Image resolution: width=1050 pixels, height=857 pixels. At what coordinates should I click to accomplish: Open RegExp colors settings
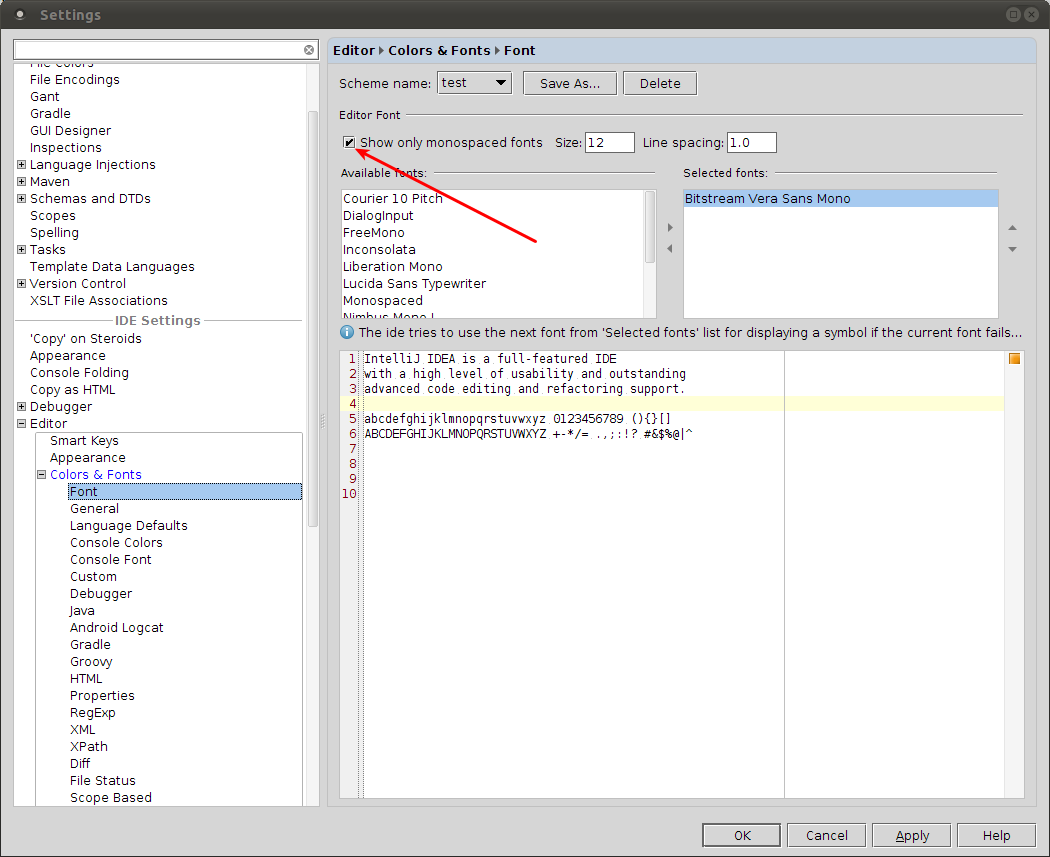click(92, 712)
